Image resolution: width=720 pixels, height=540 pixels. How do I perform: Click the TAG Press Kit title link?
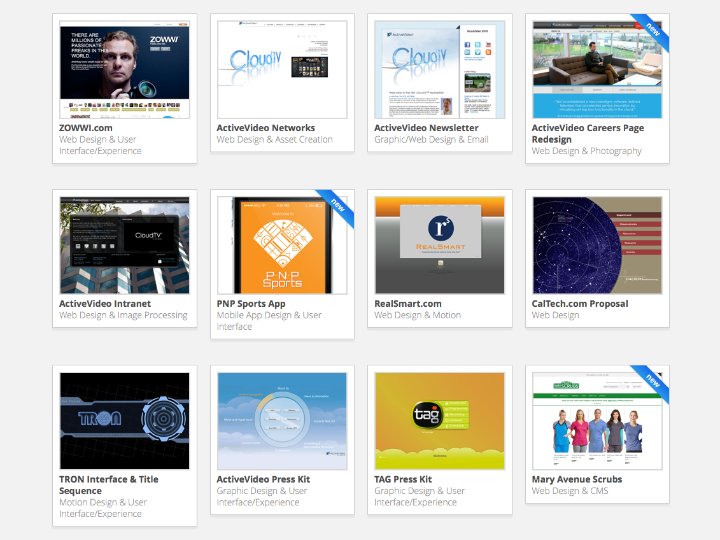(x=403, y=479)
